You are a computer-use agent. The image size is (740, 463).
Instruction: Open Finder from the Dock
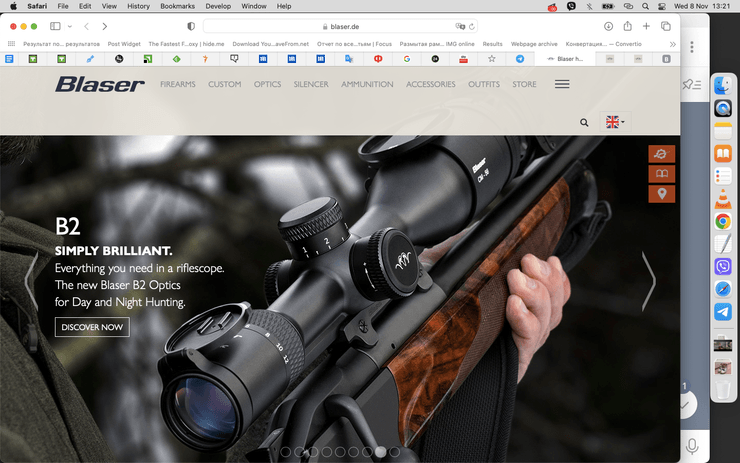[723, 85]
